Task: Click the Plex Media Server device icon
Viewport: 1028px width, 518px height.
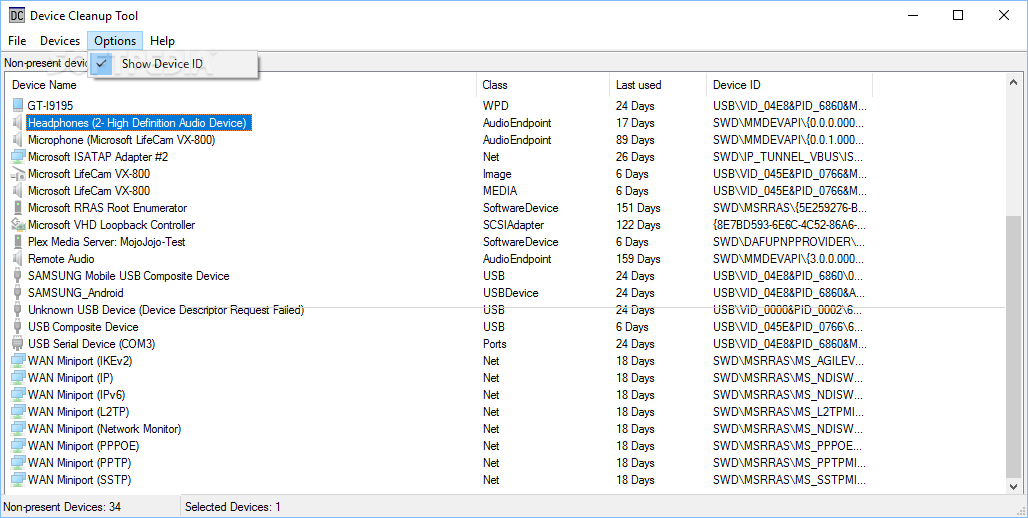Action: click(17, 242)
